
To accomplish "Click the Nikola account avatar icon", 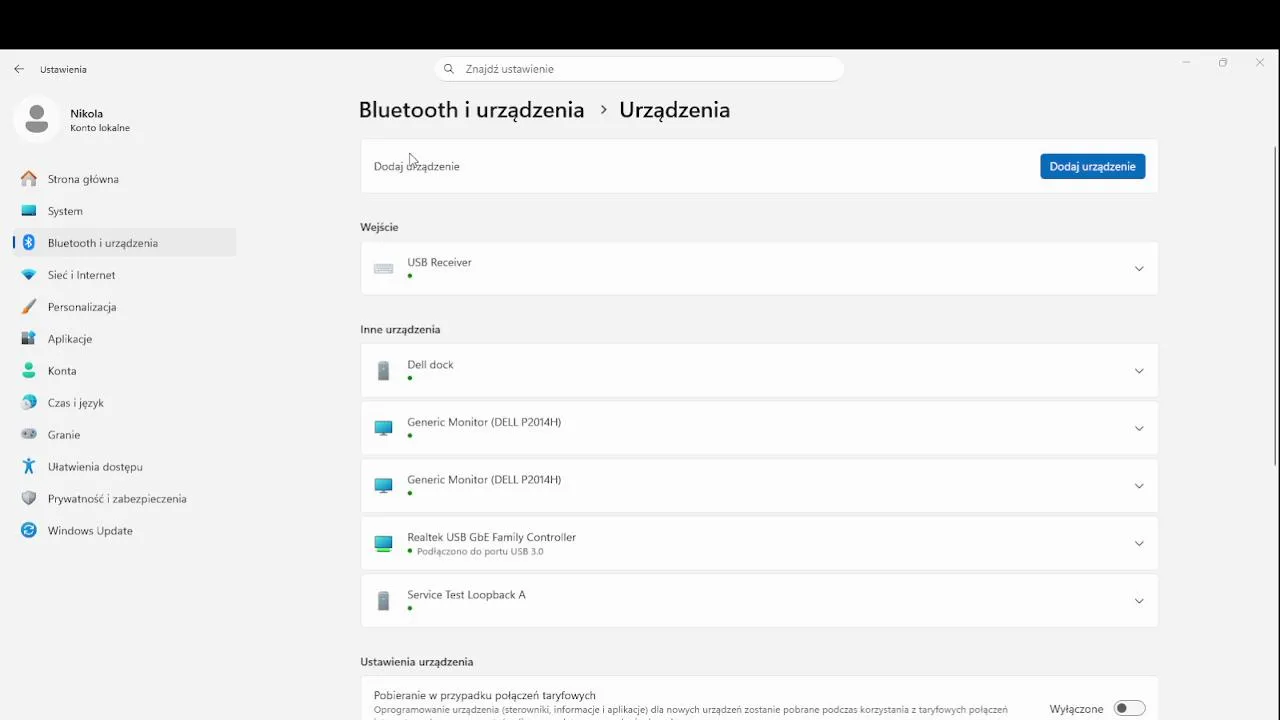I will tap(37, 120).
